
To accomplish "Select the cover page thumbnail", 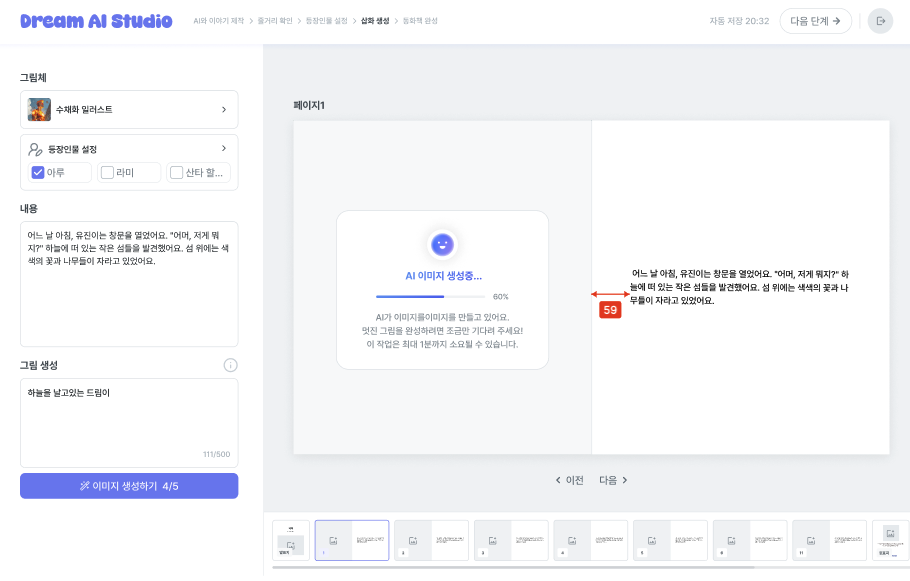I will click(291, 540).
